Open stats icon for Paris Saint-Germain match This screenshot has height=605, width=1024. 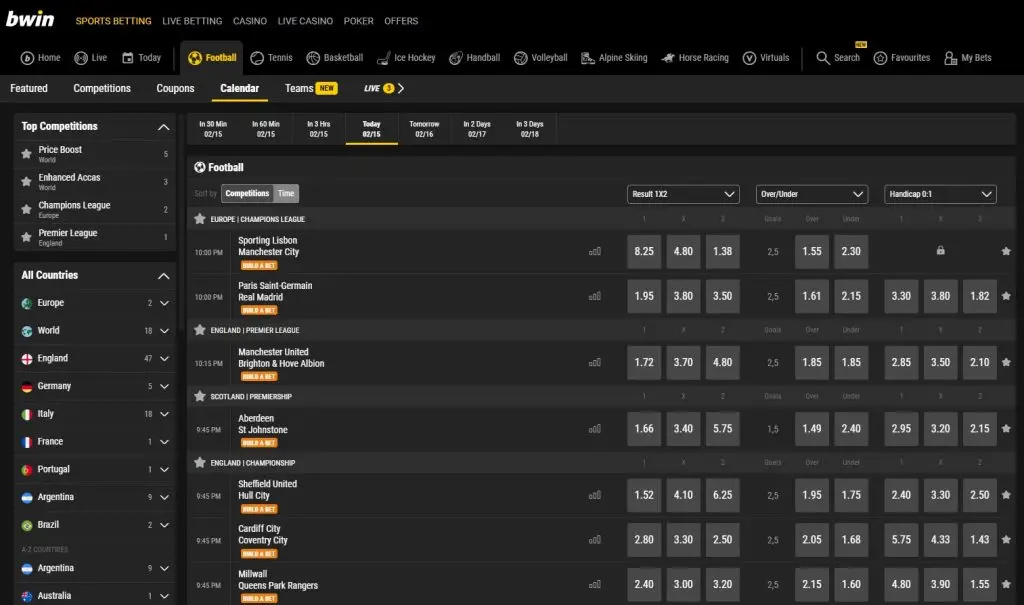(595, 297)
